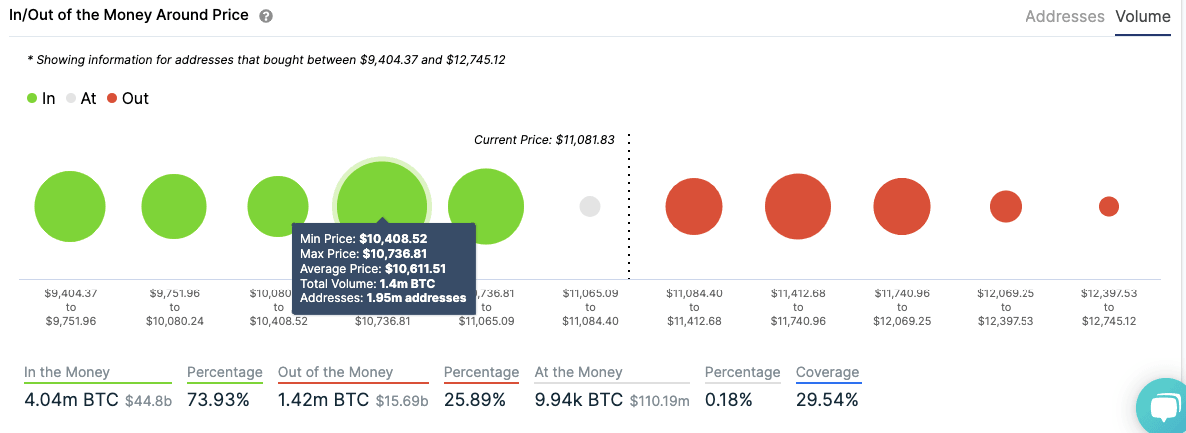Click the $11,084.40 to $11,412.68 red bubble

pyautogui.click(x=694, y=208)
